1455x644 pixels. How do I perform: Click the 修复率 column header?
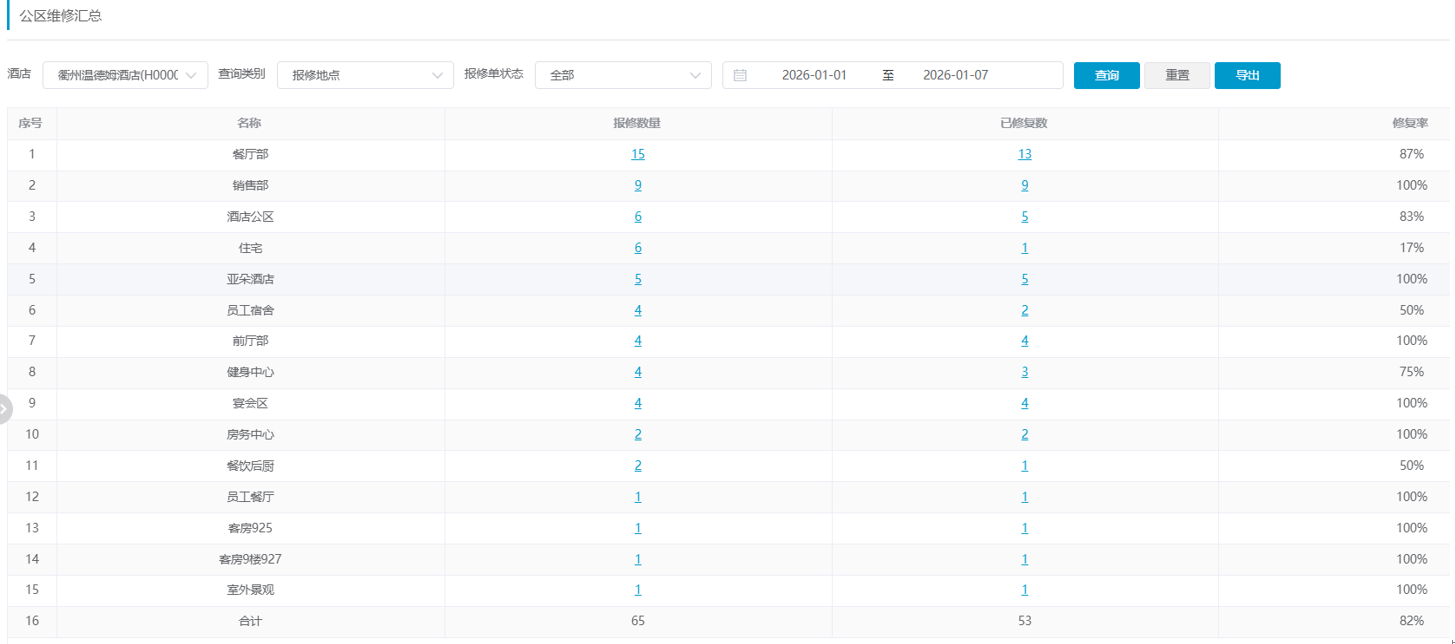coord(1409,123)
